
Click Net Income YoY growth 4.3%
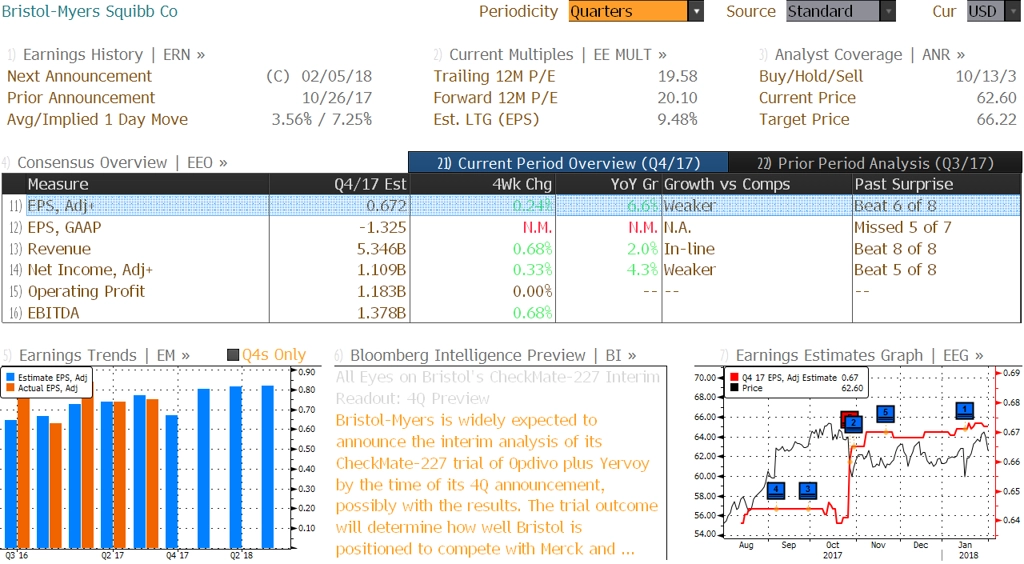[x=643, y=270]
